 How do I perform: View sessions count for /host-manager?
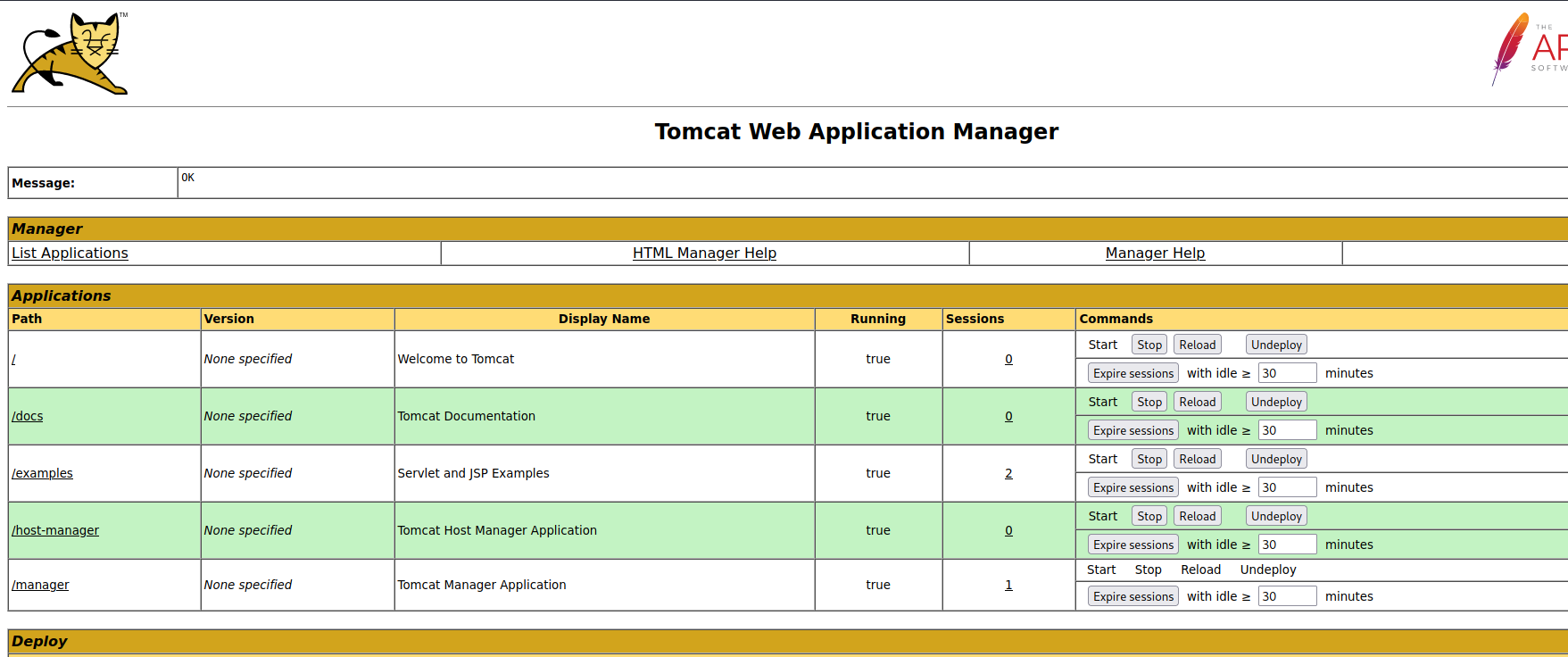pyautogui.click(x=1008, y=530)
